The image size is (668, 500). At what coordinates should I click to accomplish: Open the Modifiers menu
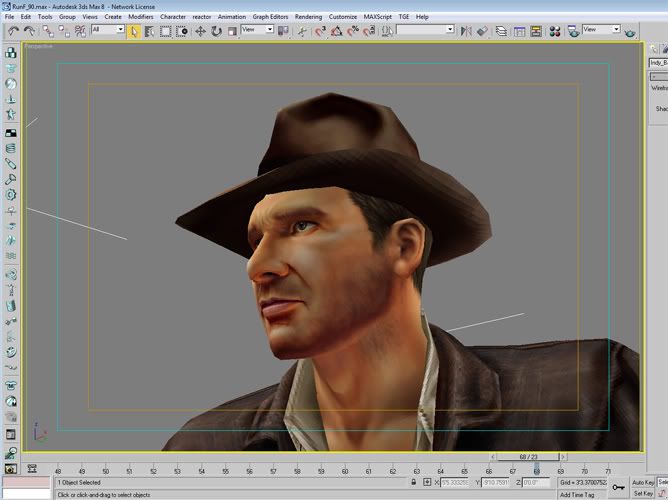(141, 17)
